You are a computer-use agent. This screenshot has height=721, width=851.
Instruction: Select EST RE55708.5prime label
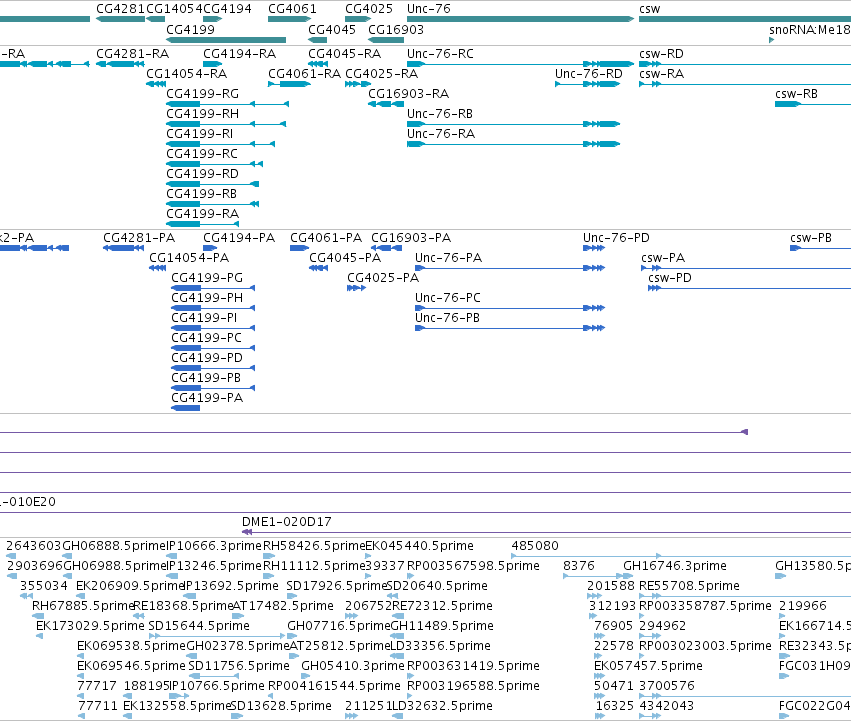[689, 586]
